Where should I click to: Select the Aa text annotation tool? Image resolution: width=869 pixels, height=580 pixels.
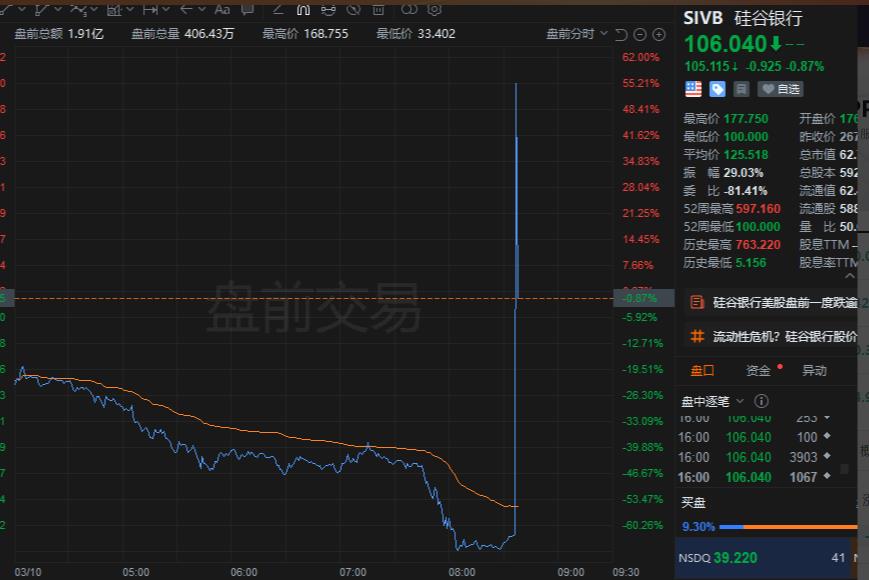222,9
